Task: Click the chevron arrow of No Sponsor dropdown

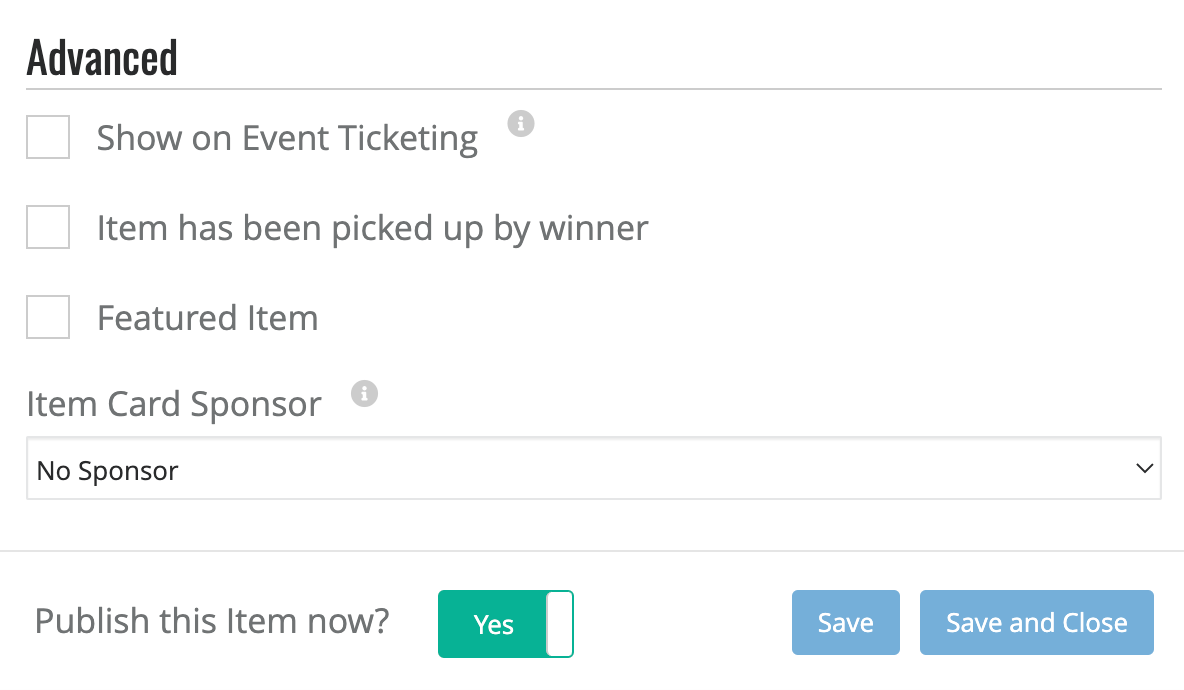Action: [x=1144, y=468]
